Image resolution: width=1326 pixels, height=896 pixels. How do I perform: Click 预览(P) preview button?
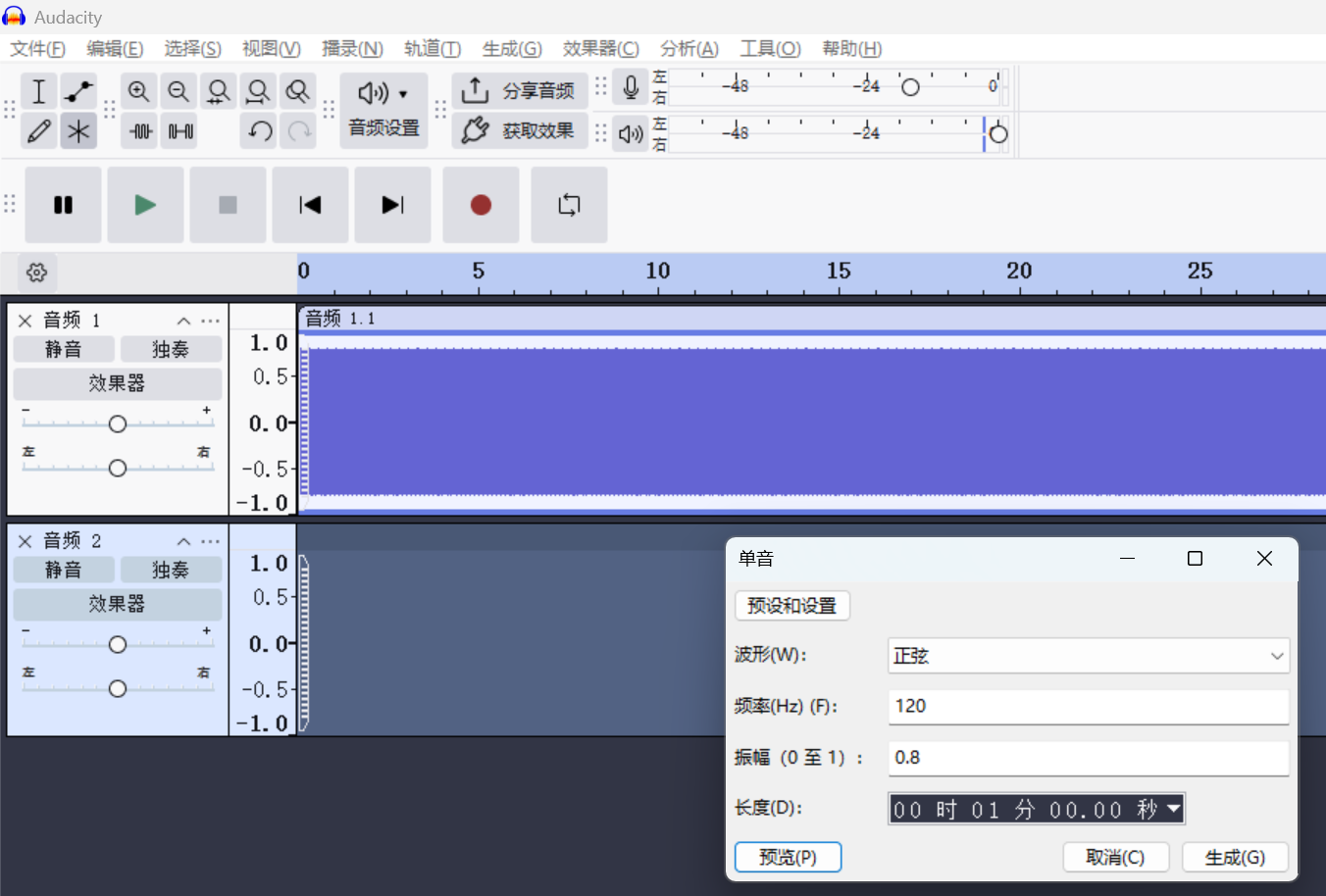(789, 858)
